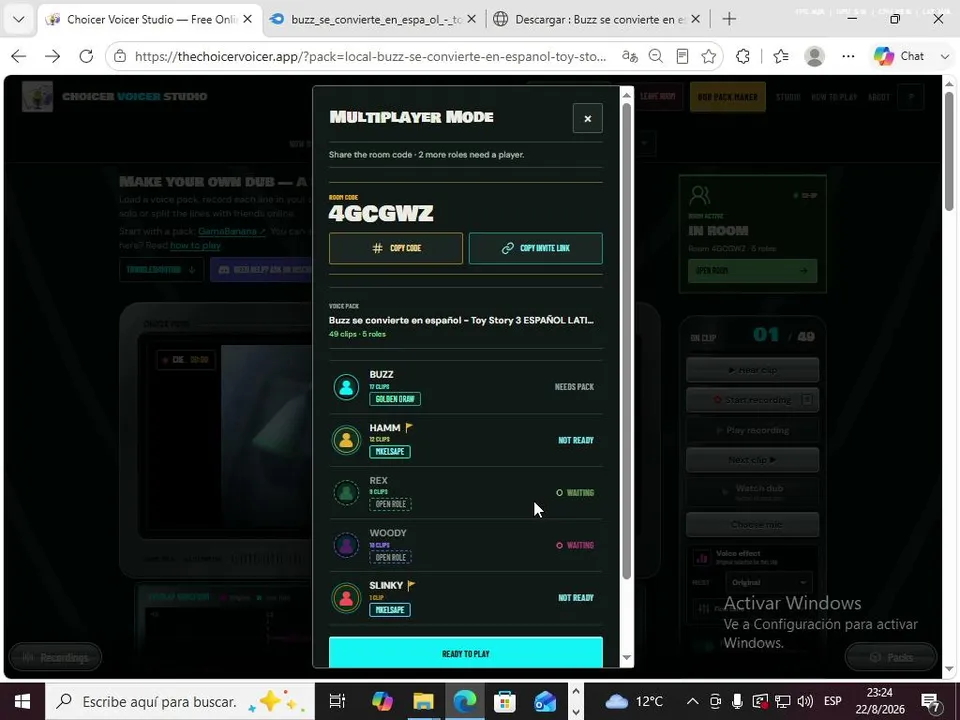The height and width of the screenshot is (720, 960).
Task: Click the Golden Draw tag under Buzz
Action: pos(395,399)
